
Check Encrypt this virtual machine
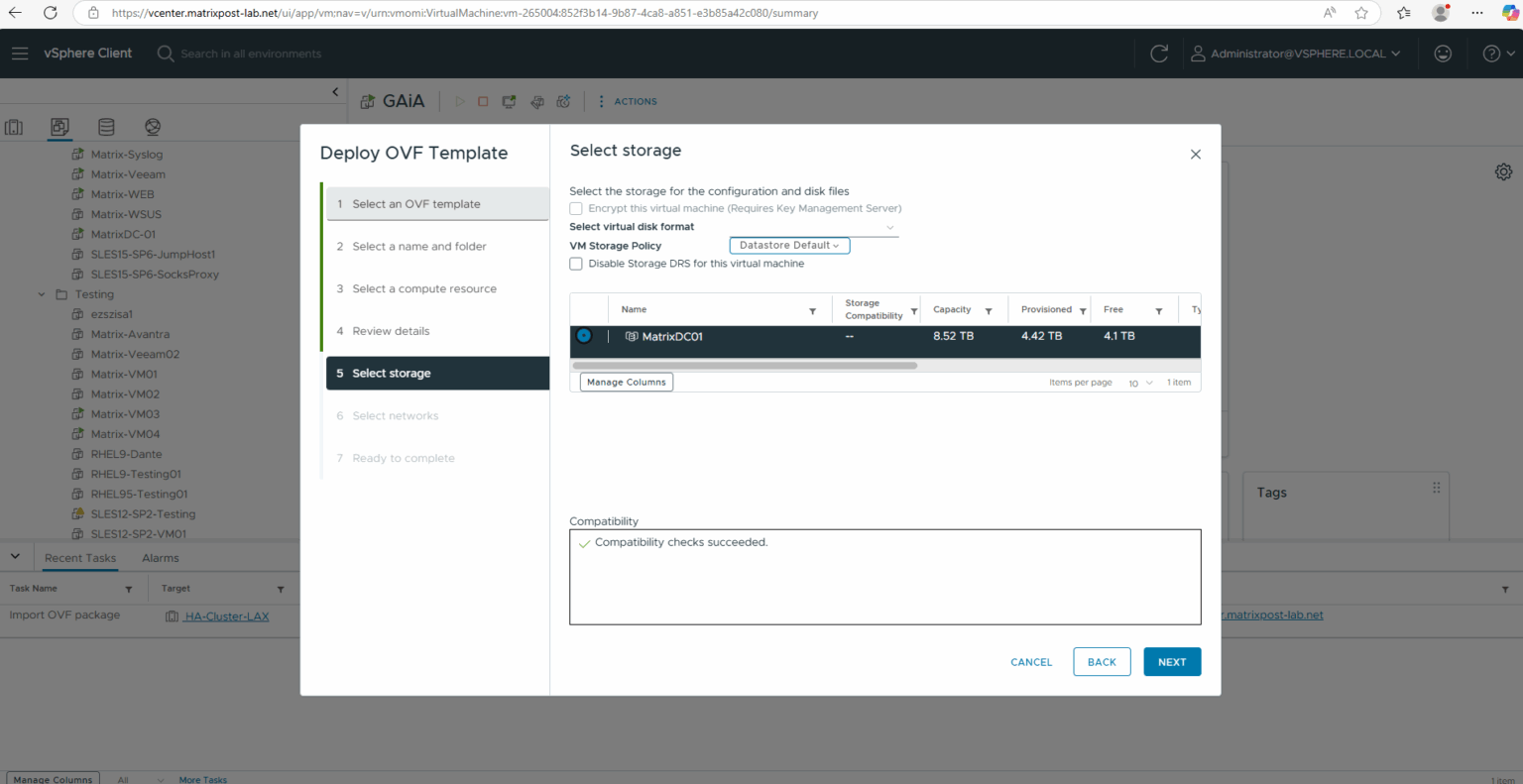575,208
